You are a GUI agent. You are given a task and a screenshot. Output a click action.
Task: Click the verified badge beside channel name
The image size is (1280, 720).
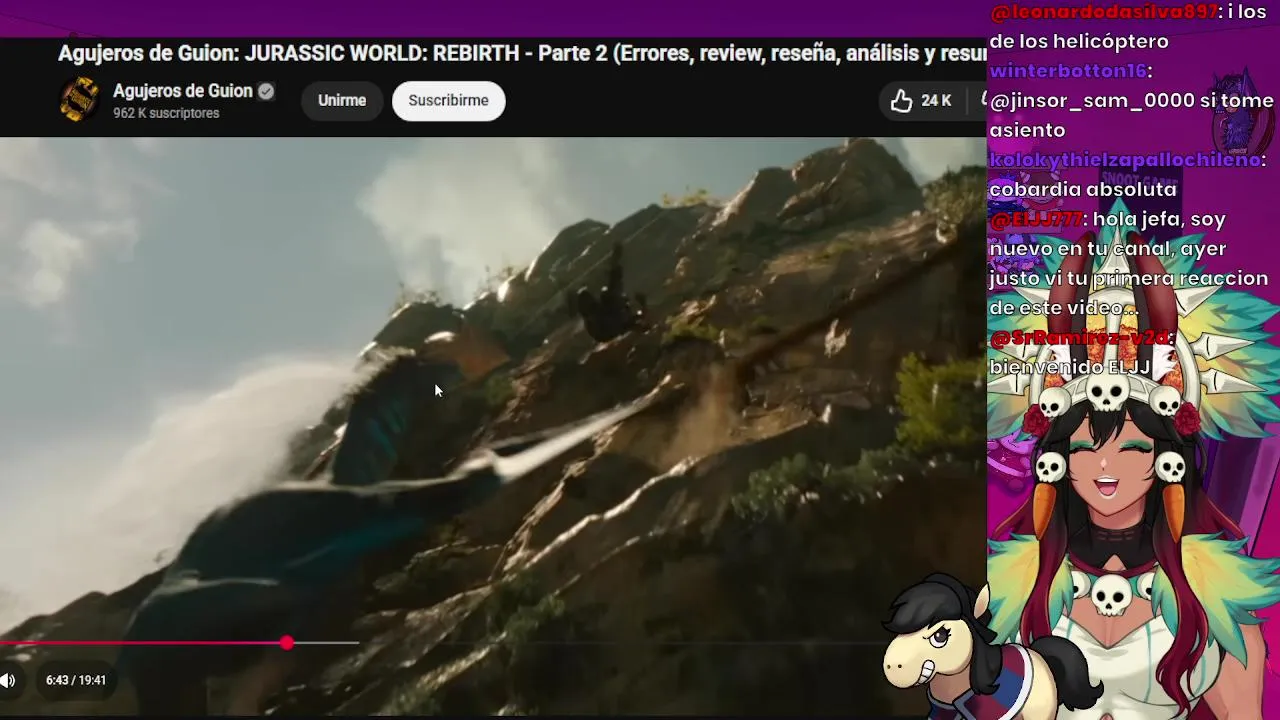[x=266, y=91]
